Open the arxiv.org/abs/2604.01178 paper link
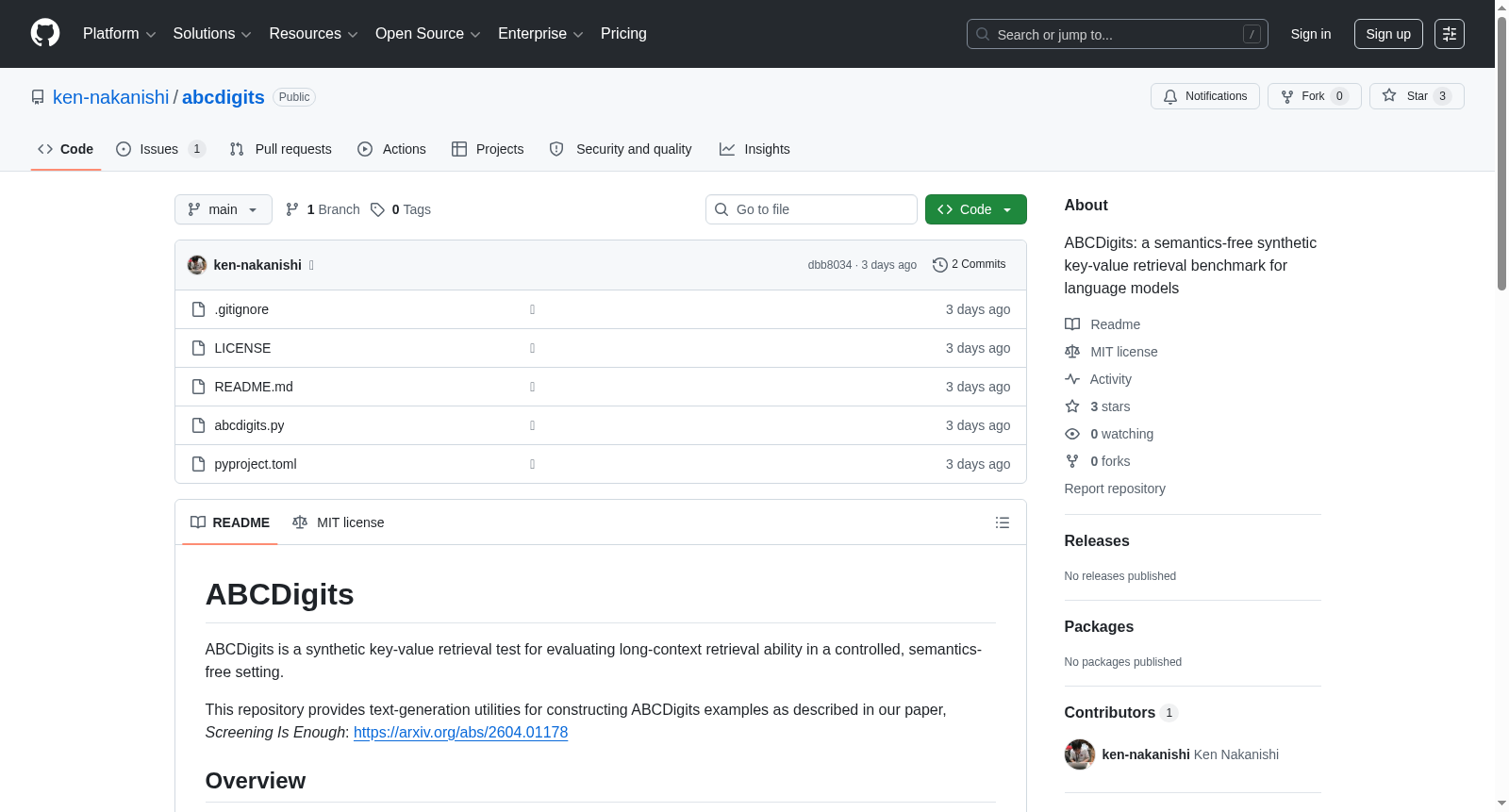The image size is (1509, 812). (x=460, y=732)
